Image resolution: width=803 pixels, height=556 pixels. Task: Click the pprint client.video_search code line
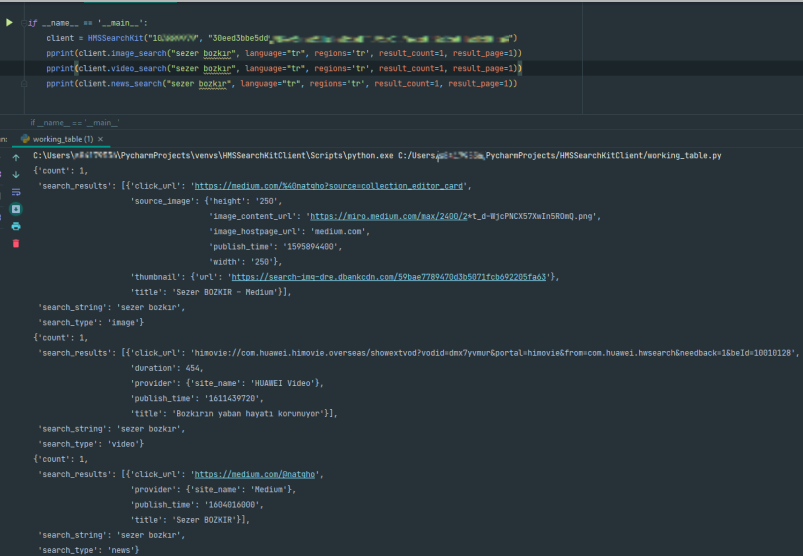(x=284, y=68)
